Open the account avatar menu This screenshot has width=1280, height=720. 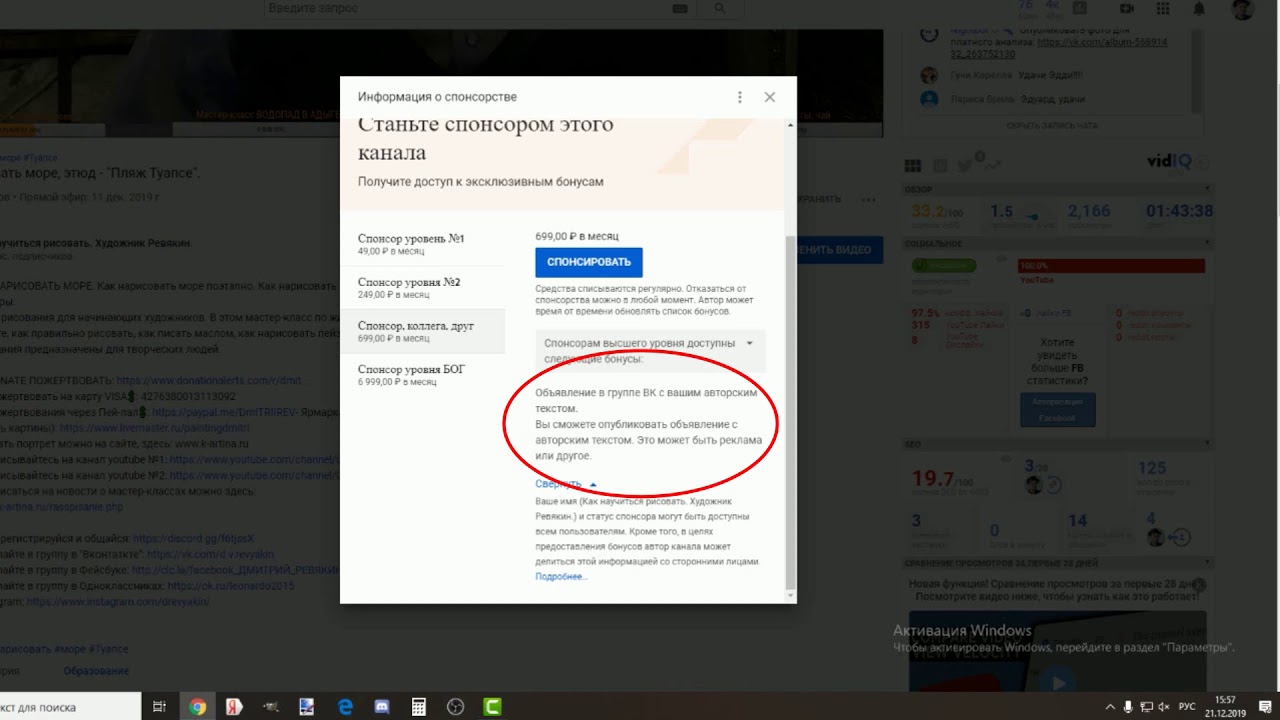pyautogui.click(x=1242, y=9)
